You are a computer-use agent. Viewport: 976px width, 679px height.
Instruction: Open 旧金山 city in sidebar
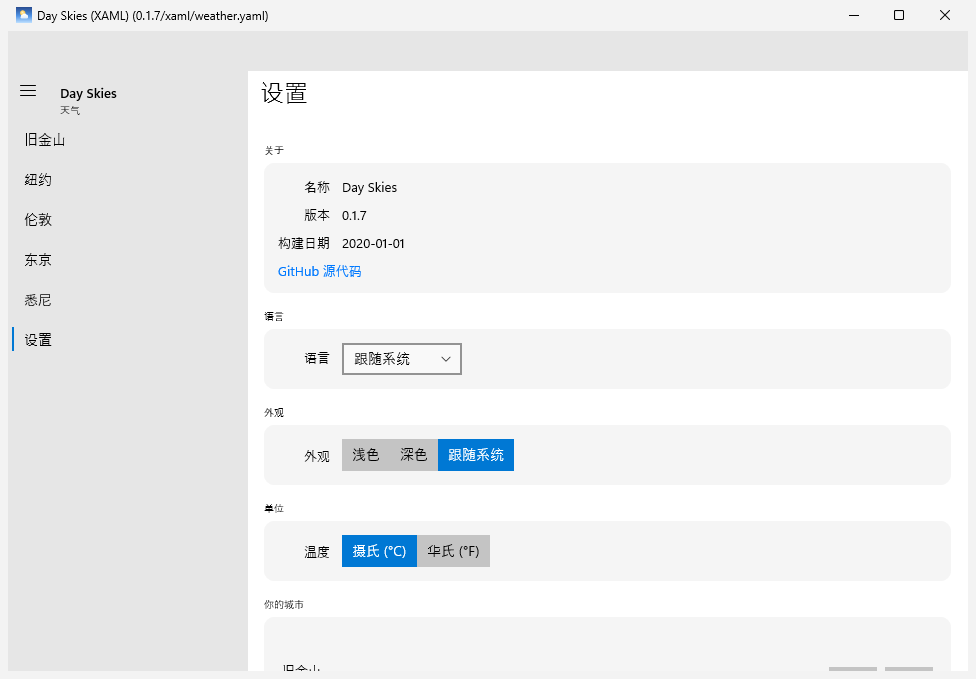click(x=128, y=140)
